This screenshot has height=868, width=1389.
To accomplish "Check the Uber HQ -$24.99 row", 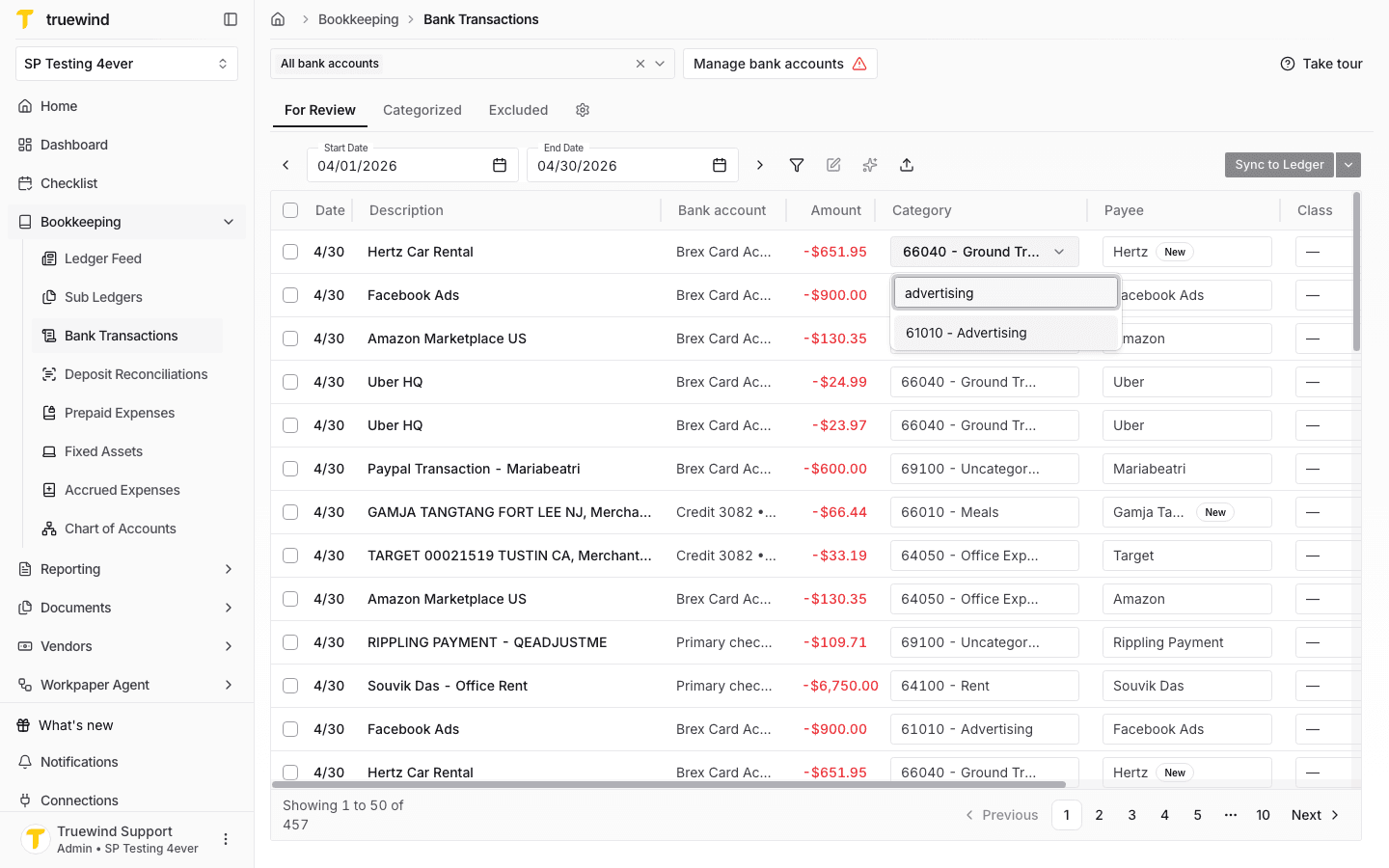I will coord(290,382).
